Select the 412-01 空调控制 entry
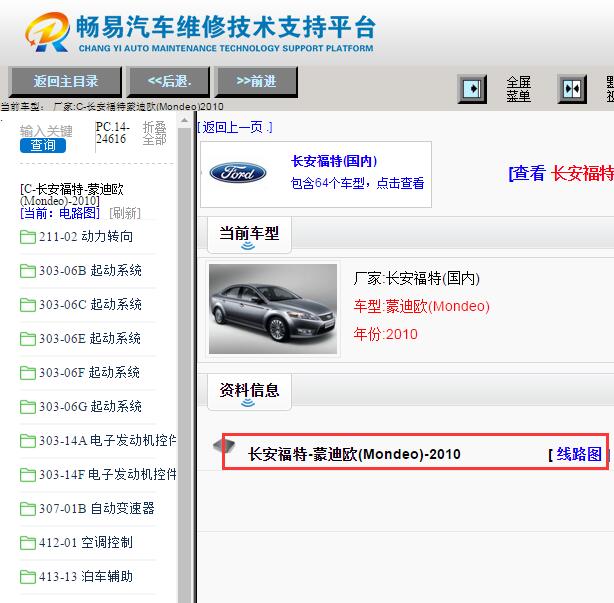This screenshot has height=603, width=614. click(86, 543)
